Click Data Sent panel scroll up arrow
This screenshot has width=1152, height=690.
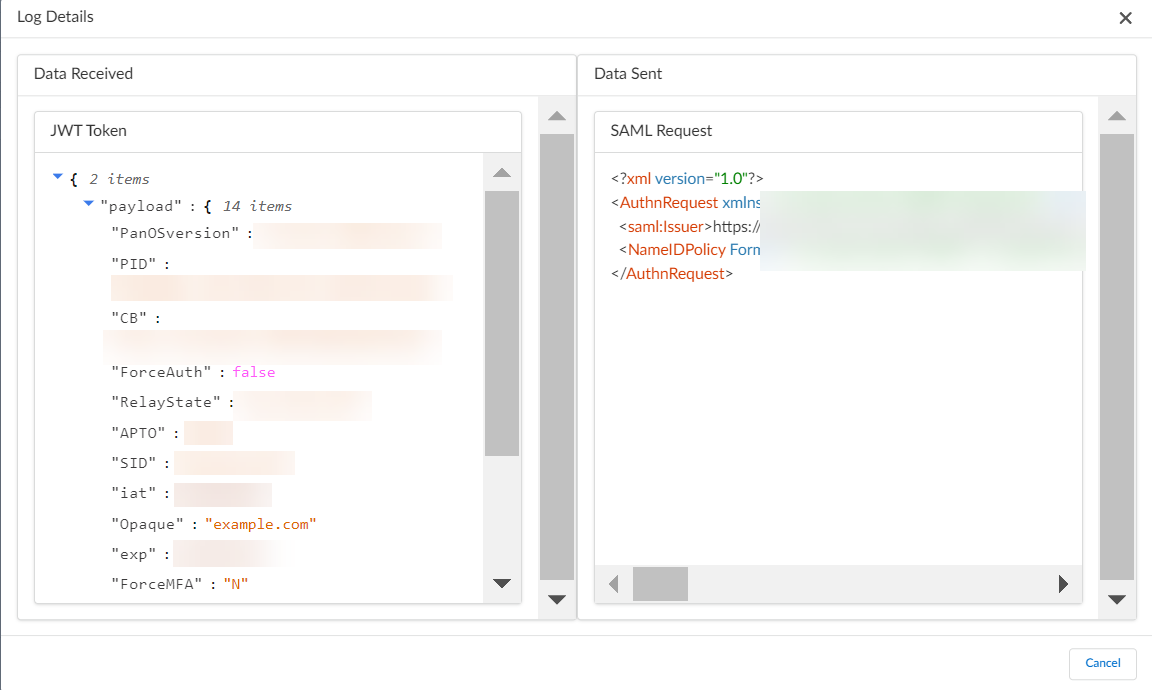coord(1117,116)
